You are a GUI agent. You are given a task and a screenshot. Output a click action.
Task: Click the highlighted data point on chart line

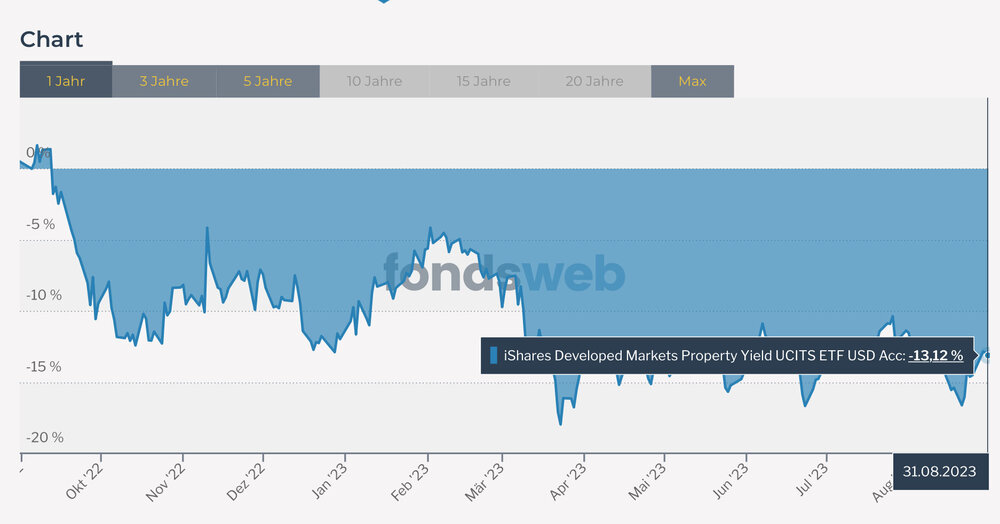tap(987, 355)
